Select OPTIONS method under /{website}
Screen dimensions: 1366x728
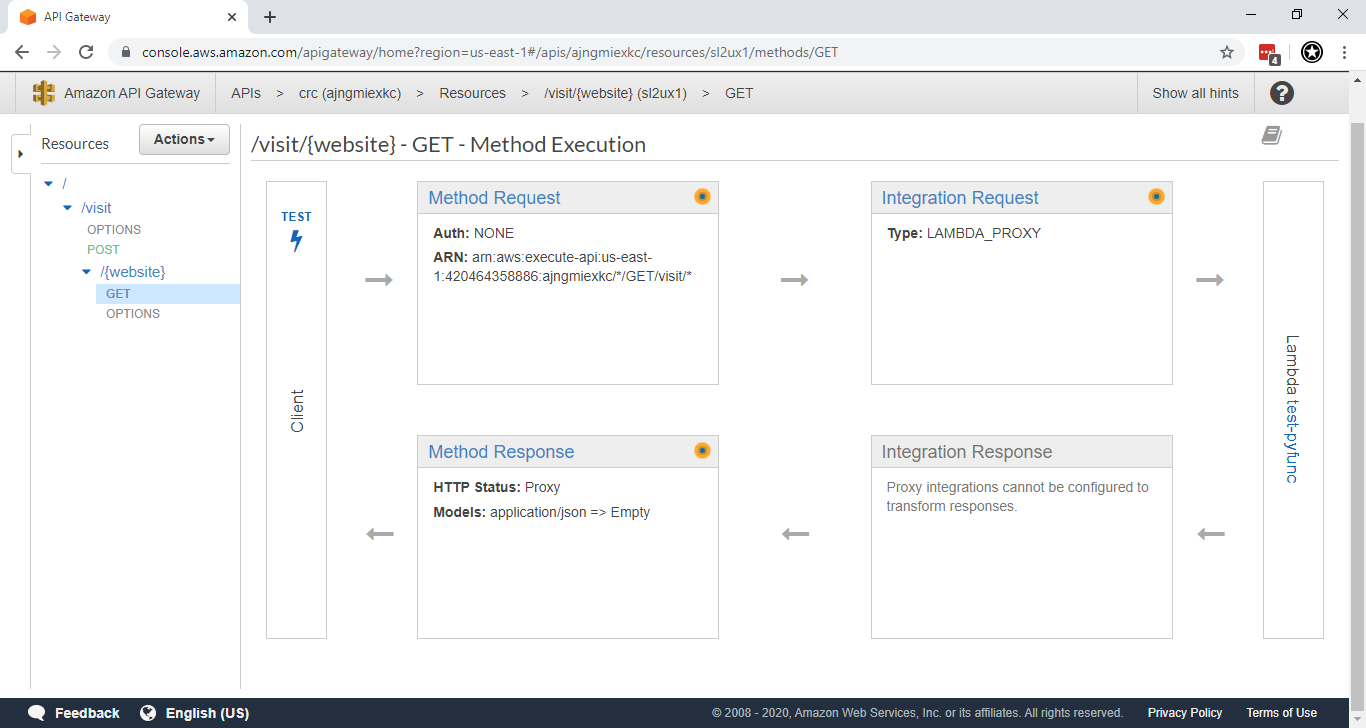133,314
